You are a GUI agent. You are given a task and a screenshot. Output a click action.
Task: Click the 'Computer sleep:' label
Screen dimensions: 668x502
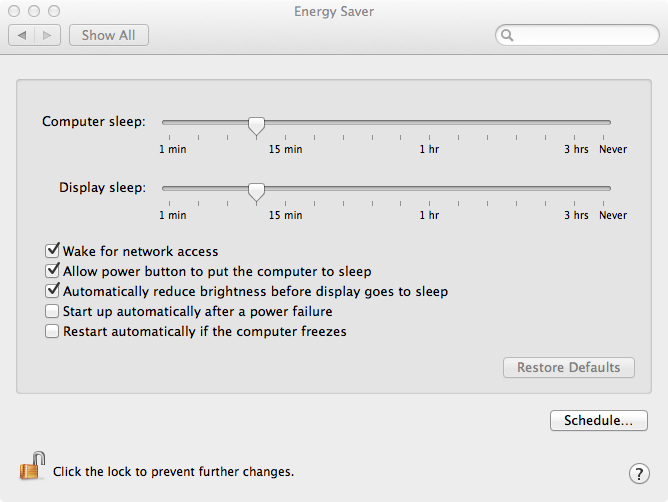[94, 122]
